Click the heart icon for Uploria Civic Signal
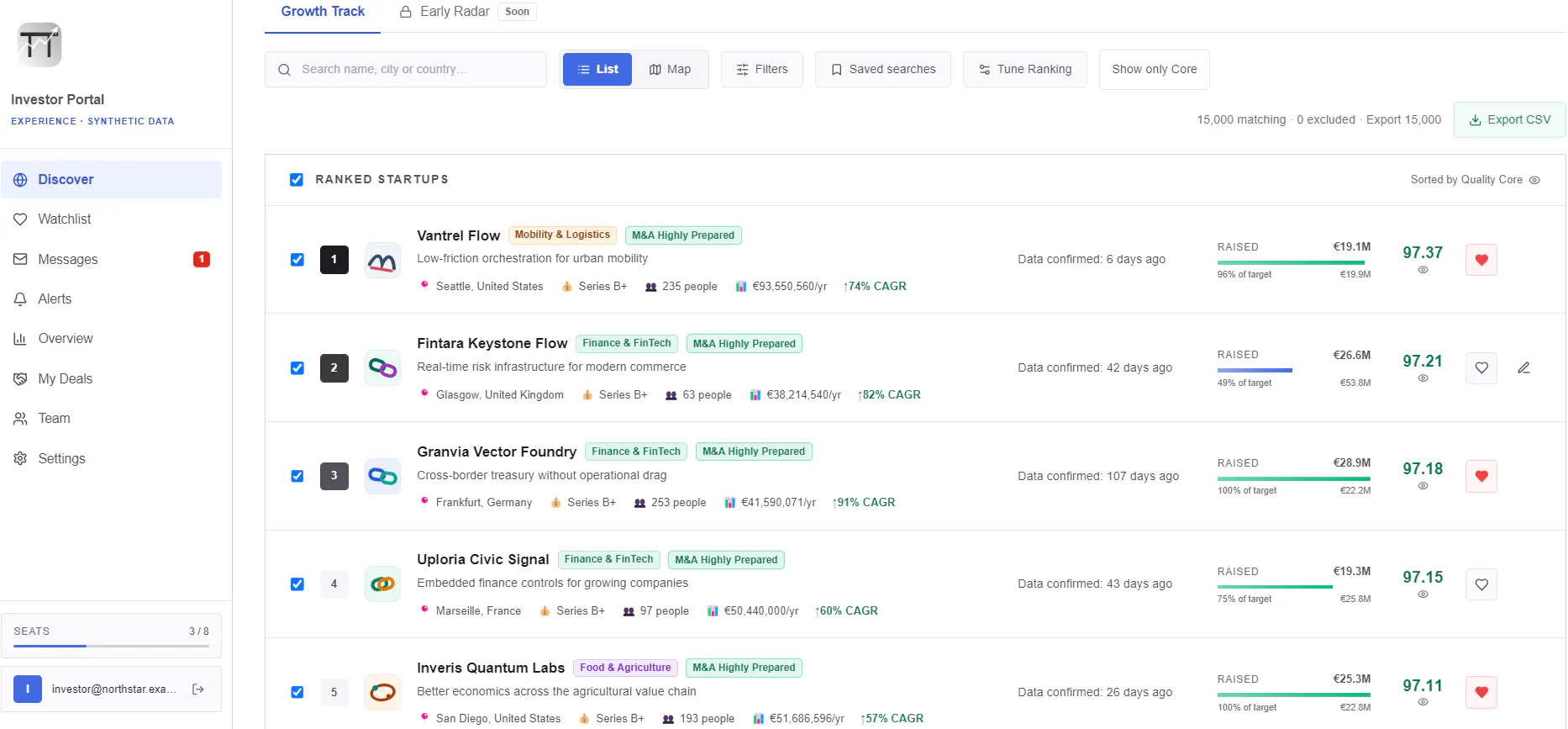This screenshot has width=1568, height=729. tap(1481, 584)
